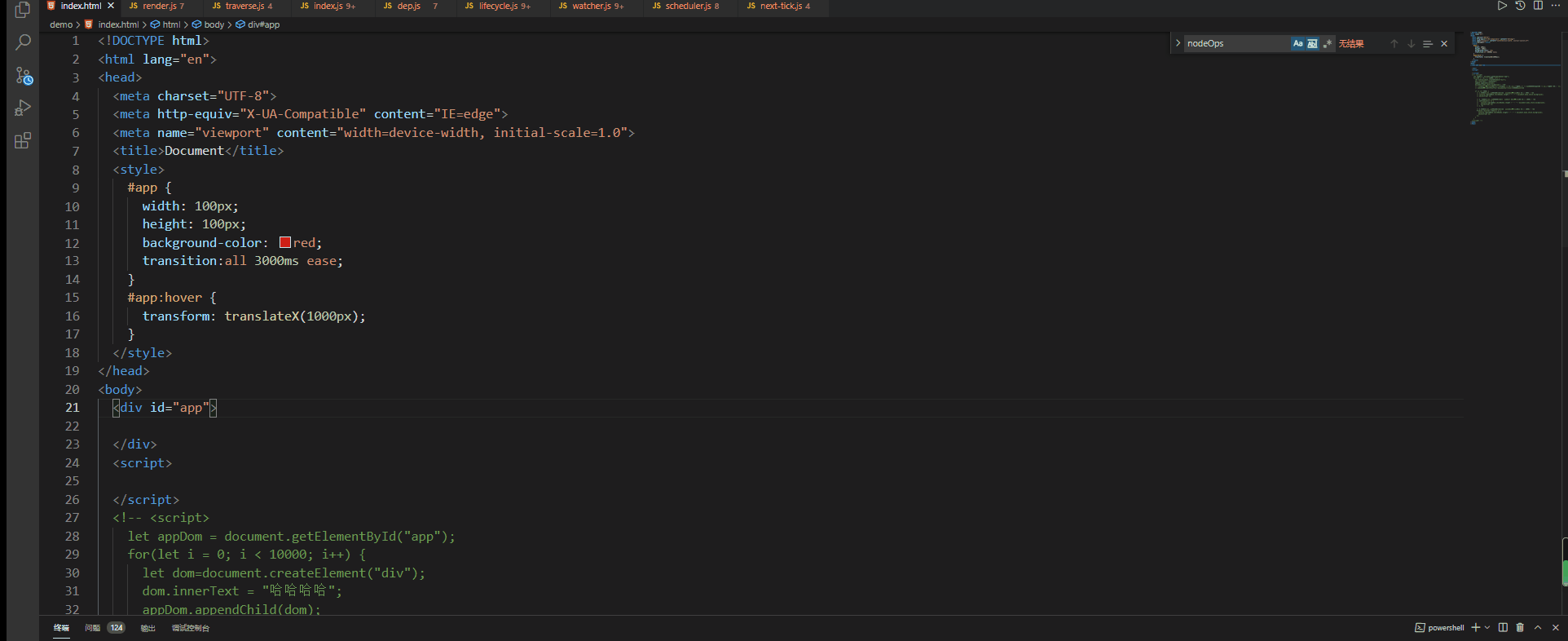Click the red color swatch on line 12
Image resolution: width=1568 pixels, height=641 pixels.
coord(285,242)
